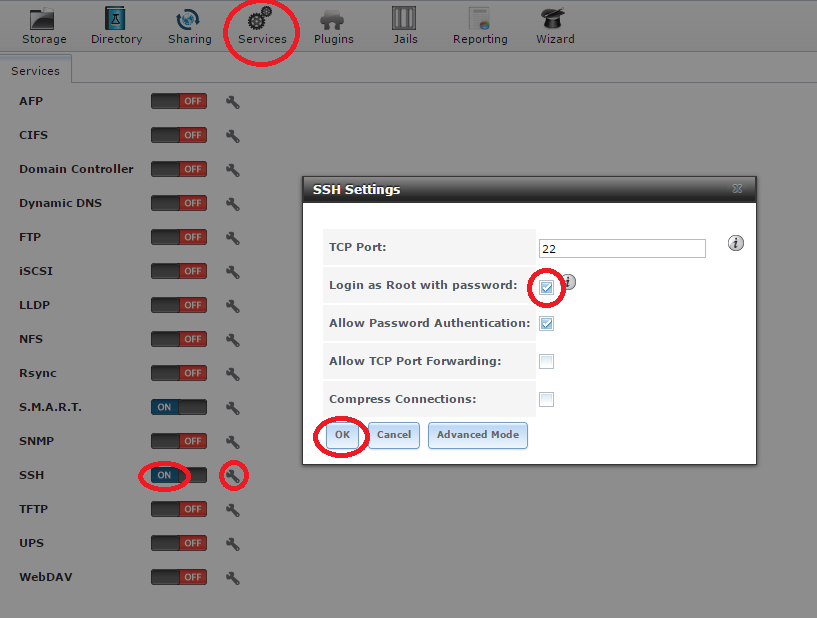Configure iSCSI with its wrench icon
Viewport: 817px width, 618px height.
tap(233, 272)
